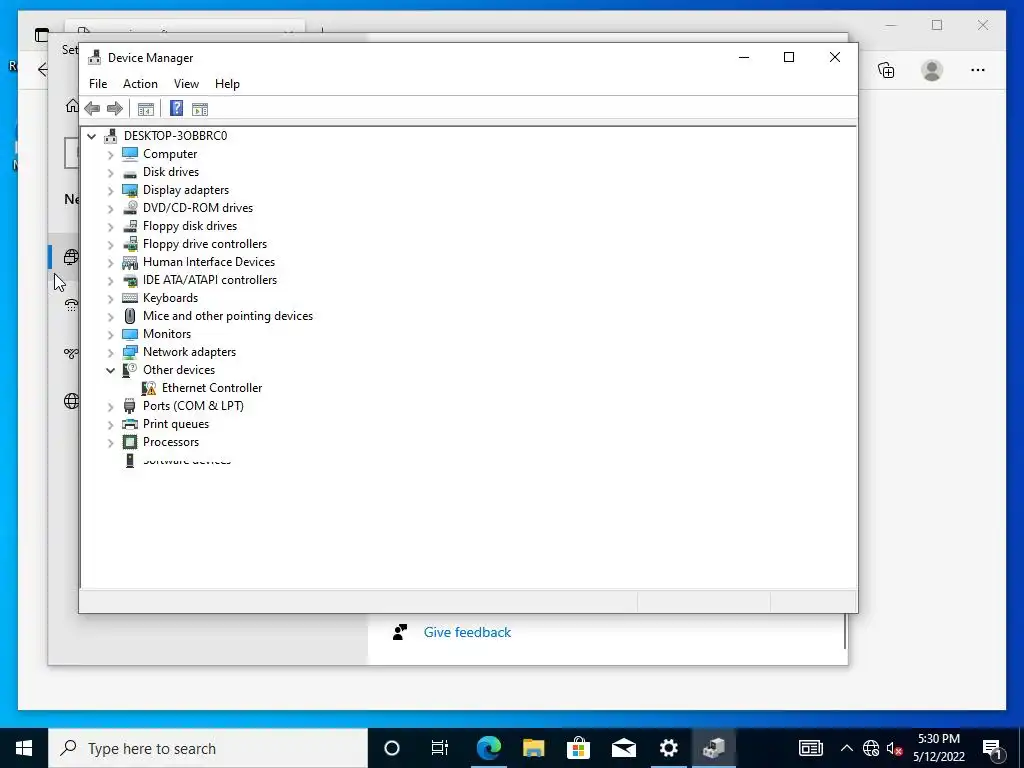Viewport: 1024px width, 768px height.
Task: Click the blue Help question mark toolbar icon
Action: click(x=176, y=108)
